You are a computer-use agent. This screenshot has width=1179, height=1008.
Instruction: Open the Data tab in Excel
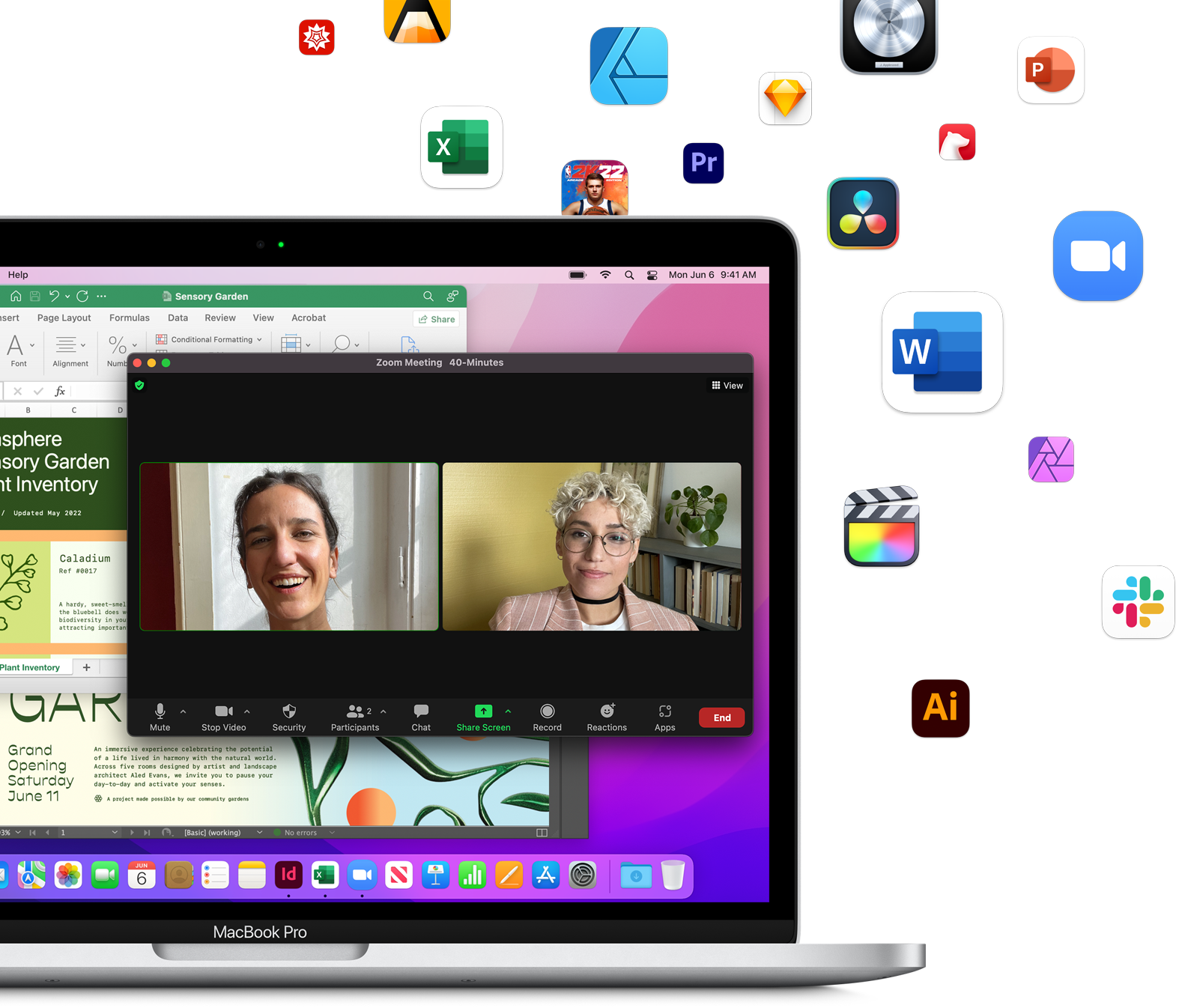178,318
